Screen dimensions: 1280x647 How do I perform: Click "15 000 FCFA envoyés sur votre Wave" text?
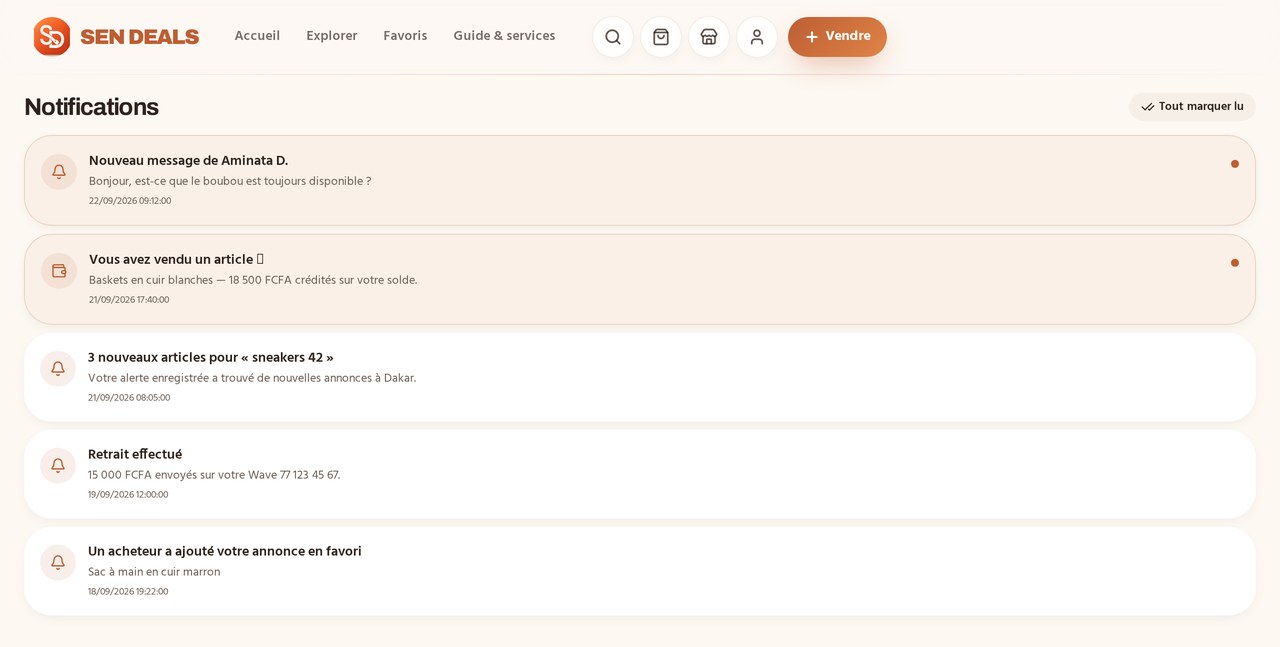pos(182,476)
